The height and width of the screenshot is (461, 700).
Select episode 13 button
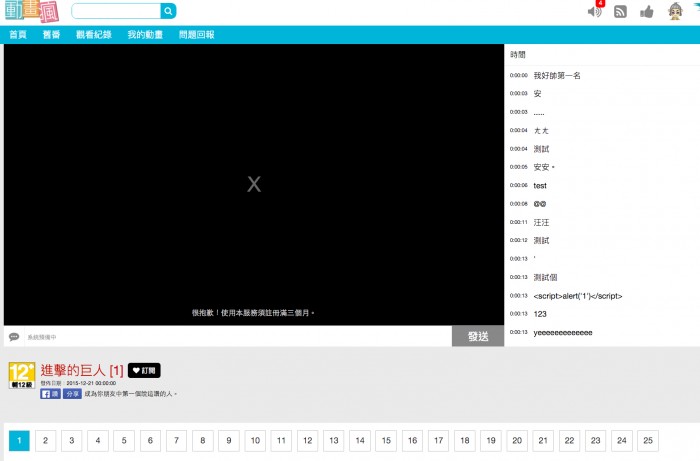pyautogui.click(x=334, y=441)
